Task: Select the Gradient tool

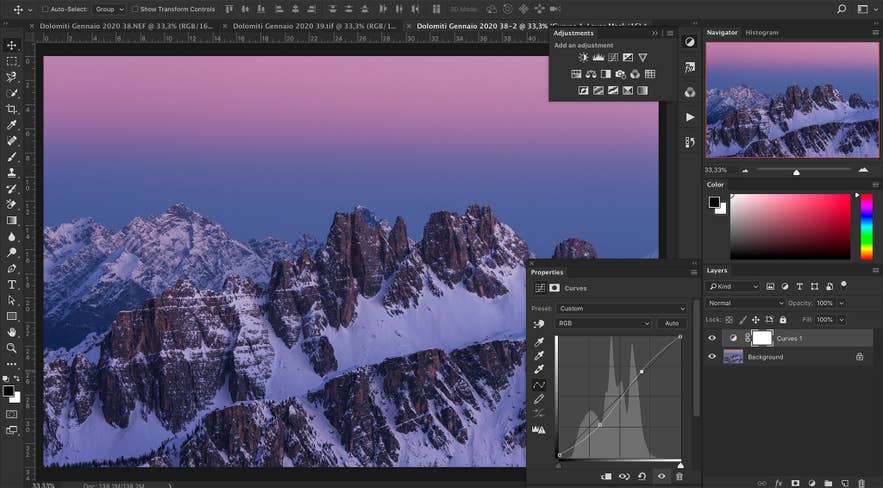Action: pyautogui.click(x=11, y=220)
